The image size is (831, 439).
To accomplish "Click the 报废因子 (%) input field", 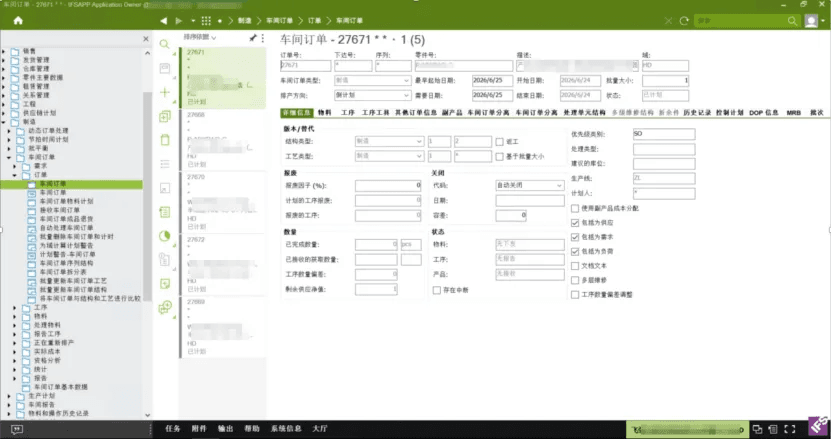I will [388, 186].
